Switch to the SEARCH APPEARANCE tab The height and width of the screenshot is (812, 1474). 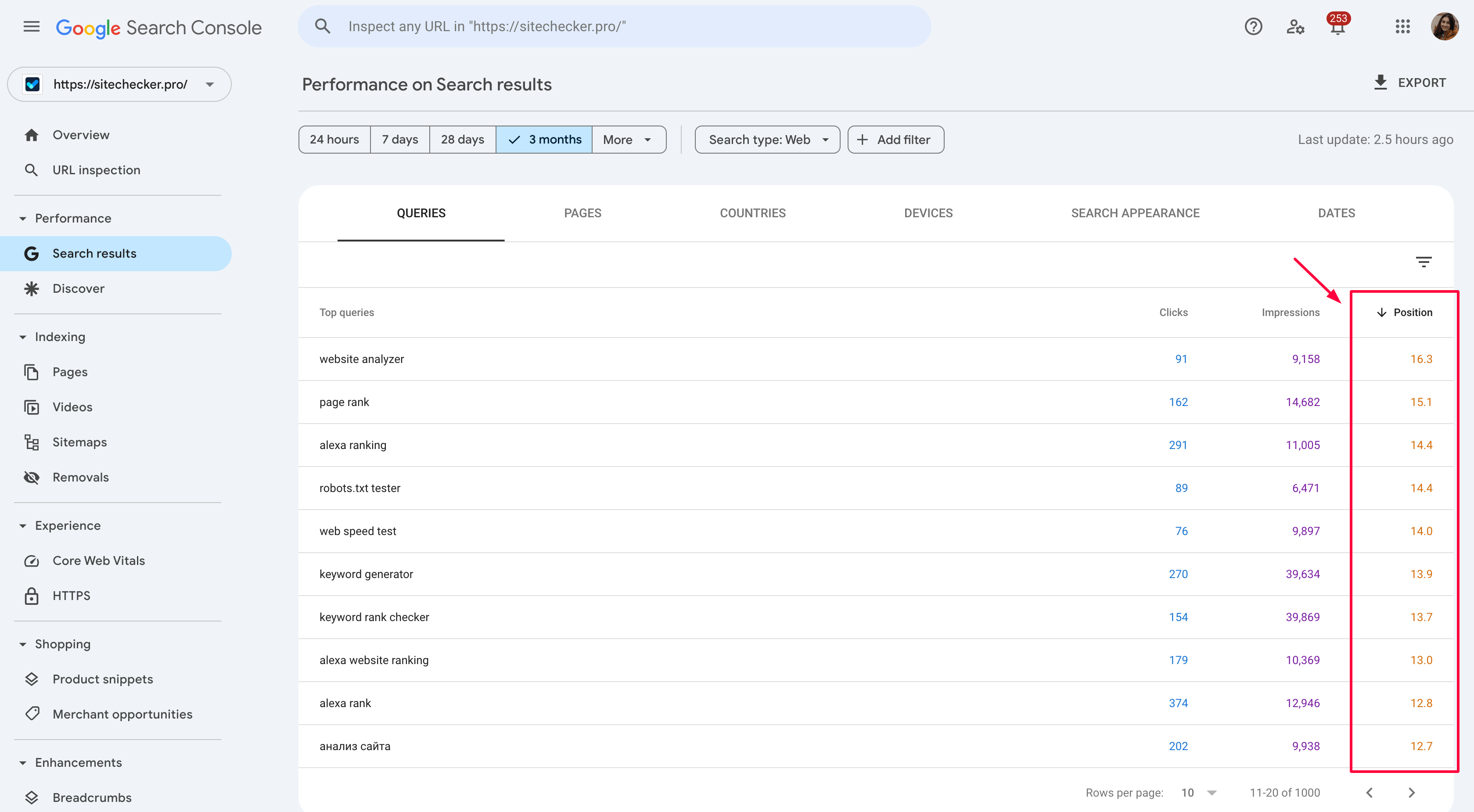(x=1135, y=213)
